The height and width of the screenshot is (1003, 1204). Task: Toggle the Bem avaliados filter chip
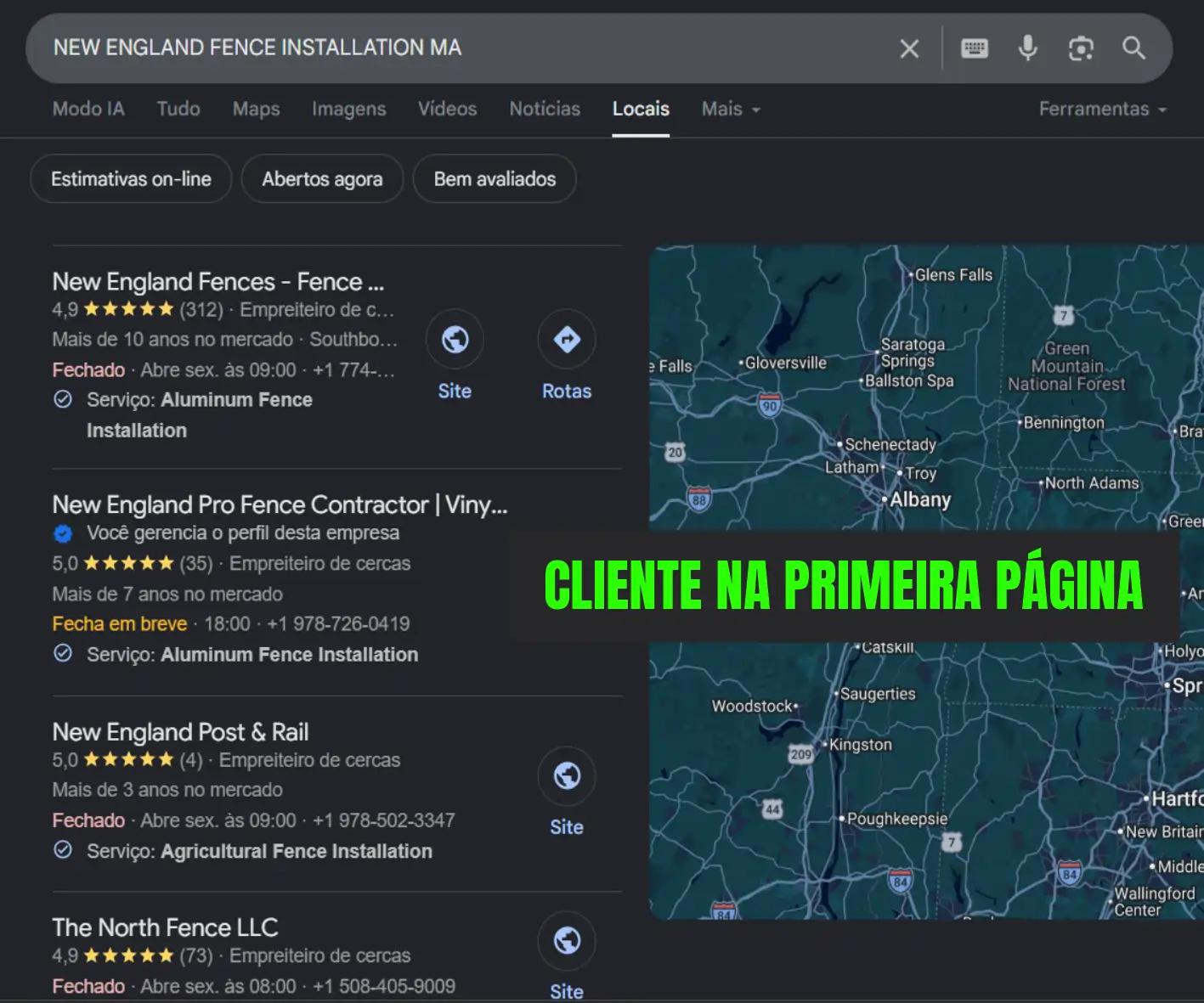pyautogui.click(x=495, y=178)
